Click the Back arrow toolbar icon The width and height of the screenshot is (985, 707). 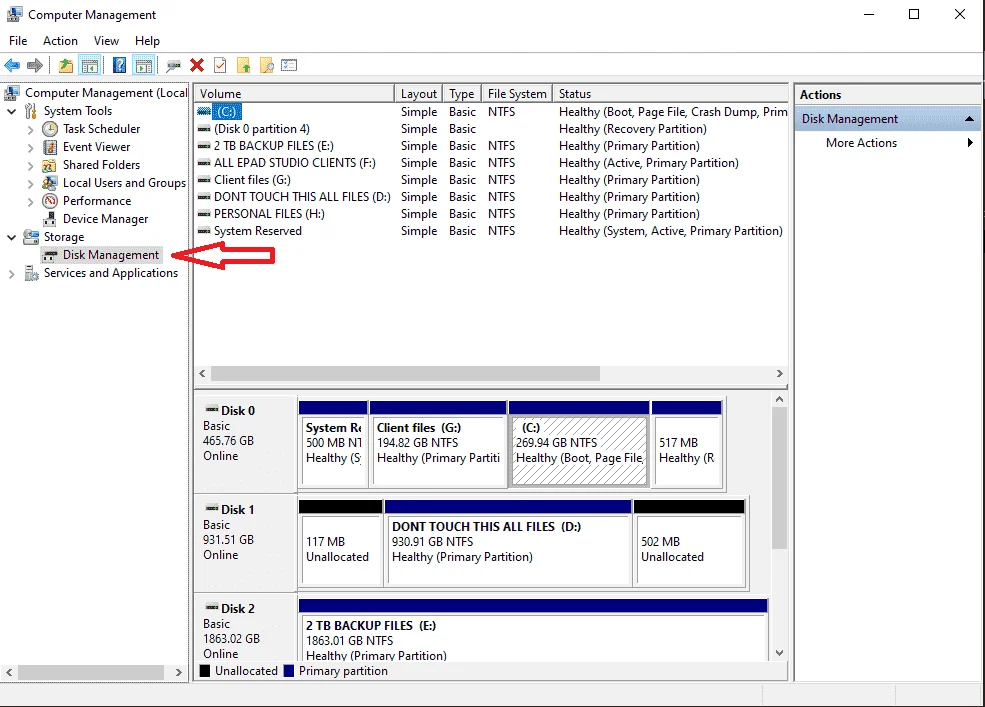(12, 65)
